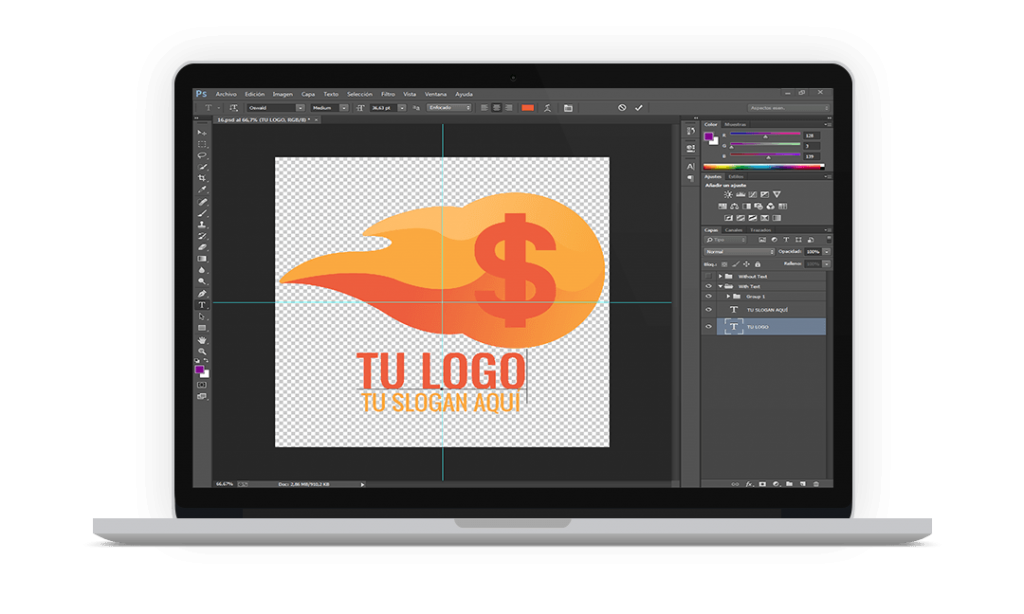The image size is (1024, 614).
Task: Open the orange text color swatch
Action: (x=529, y=107)
